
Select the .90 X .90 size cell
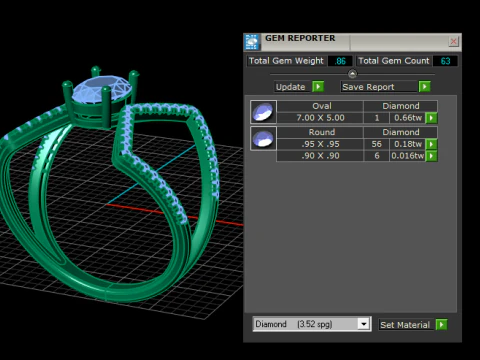pyautogui.click(x=321, y=156)
